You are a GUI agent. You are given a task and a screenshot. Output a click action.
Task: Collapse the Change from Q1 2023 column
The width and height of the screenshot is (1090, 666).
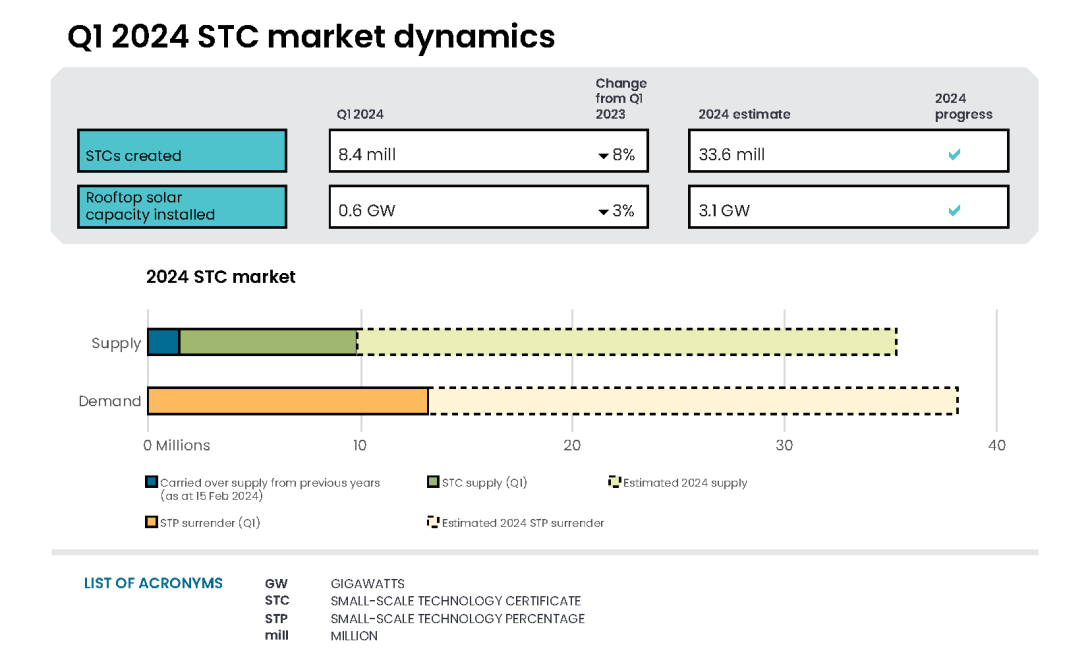621,98
